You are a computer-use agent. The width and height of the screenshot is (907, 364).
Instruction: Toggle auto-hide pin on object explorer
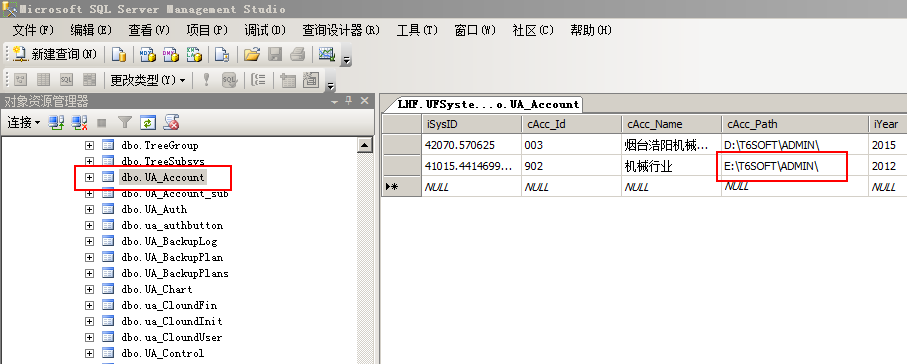(x=348, y=101)
